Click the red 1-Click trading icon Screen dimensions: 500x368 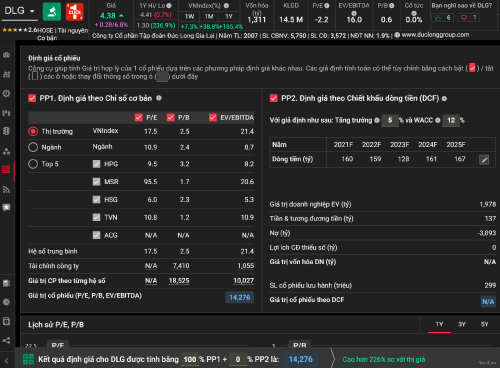point(75,12)
